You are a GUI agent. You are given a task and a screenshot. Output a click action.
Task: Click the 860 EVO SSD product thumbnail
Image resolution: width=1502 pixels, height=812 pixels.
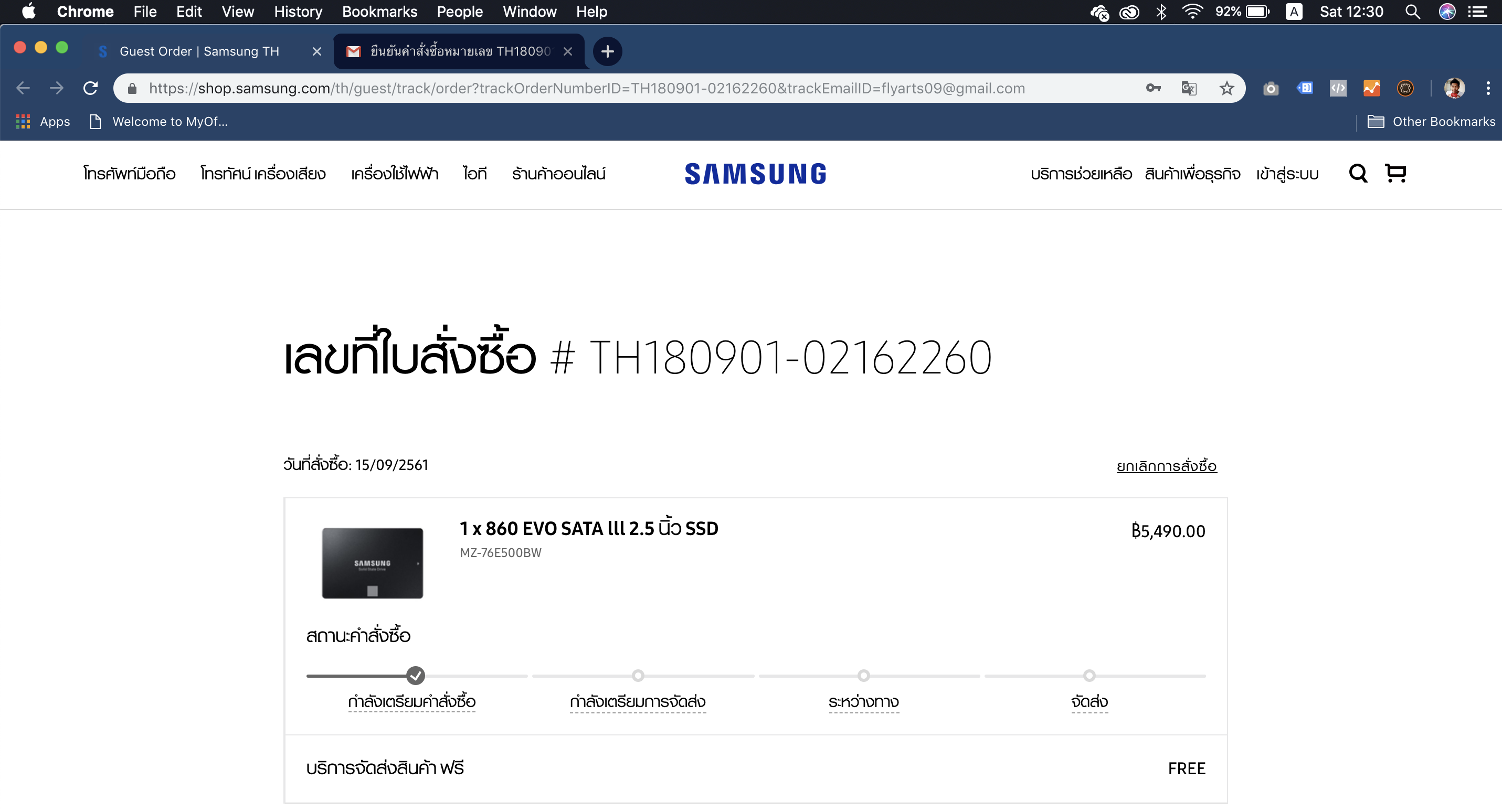click(373, 563)
